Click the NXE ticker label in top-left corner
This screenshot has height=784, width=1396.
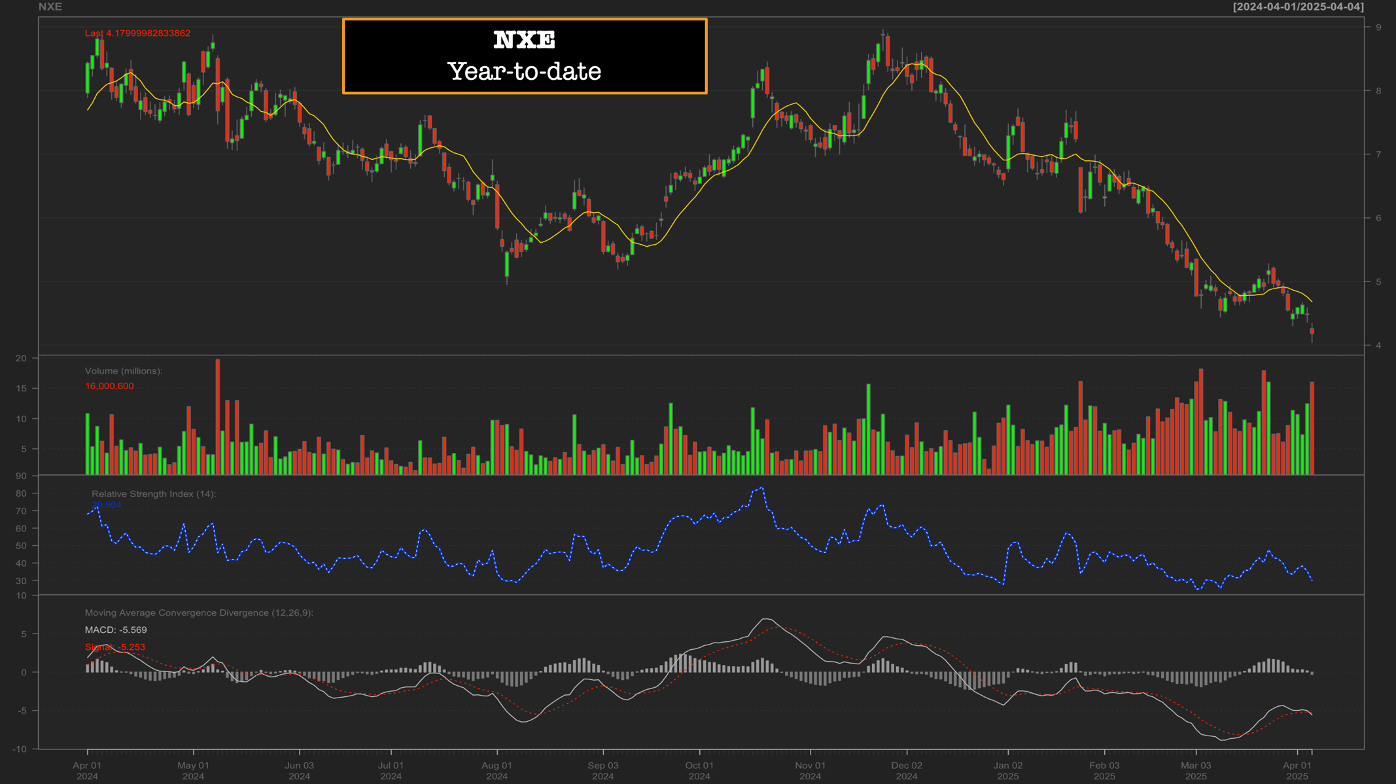[49, 6]
